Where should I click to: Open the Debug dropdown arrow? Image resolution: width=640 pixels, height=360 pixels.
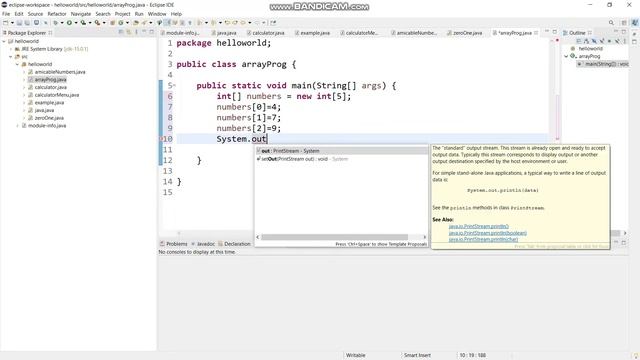[x=62, y=23]
